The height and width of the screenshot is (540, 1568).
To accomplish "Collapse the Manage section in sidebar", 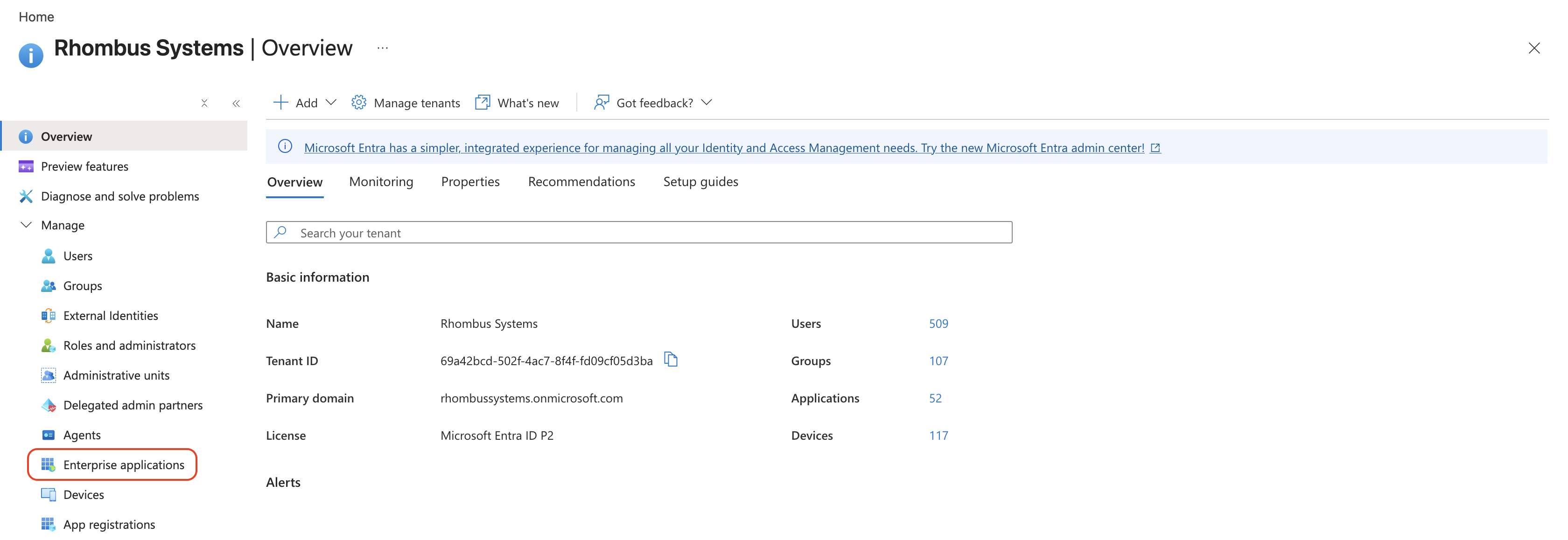I will (x=26, y=226).
